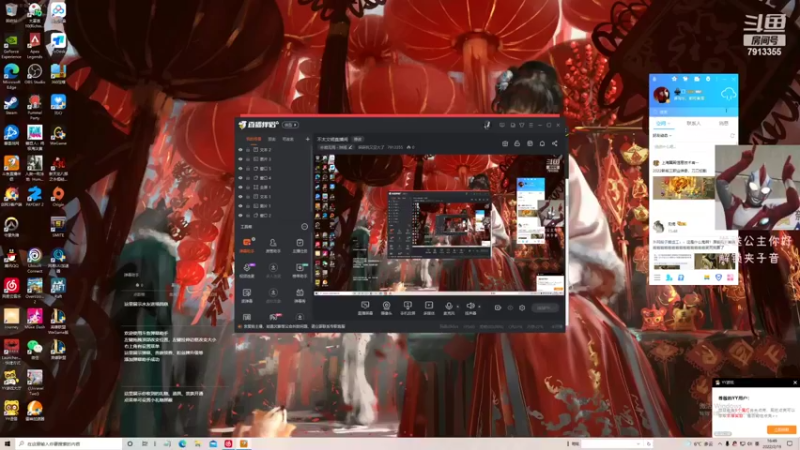Mute the speaker 扬声器
Viewport: 800px width, 450px height.
click(x=470, y=308)
